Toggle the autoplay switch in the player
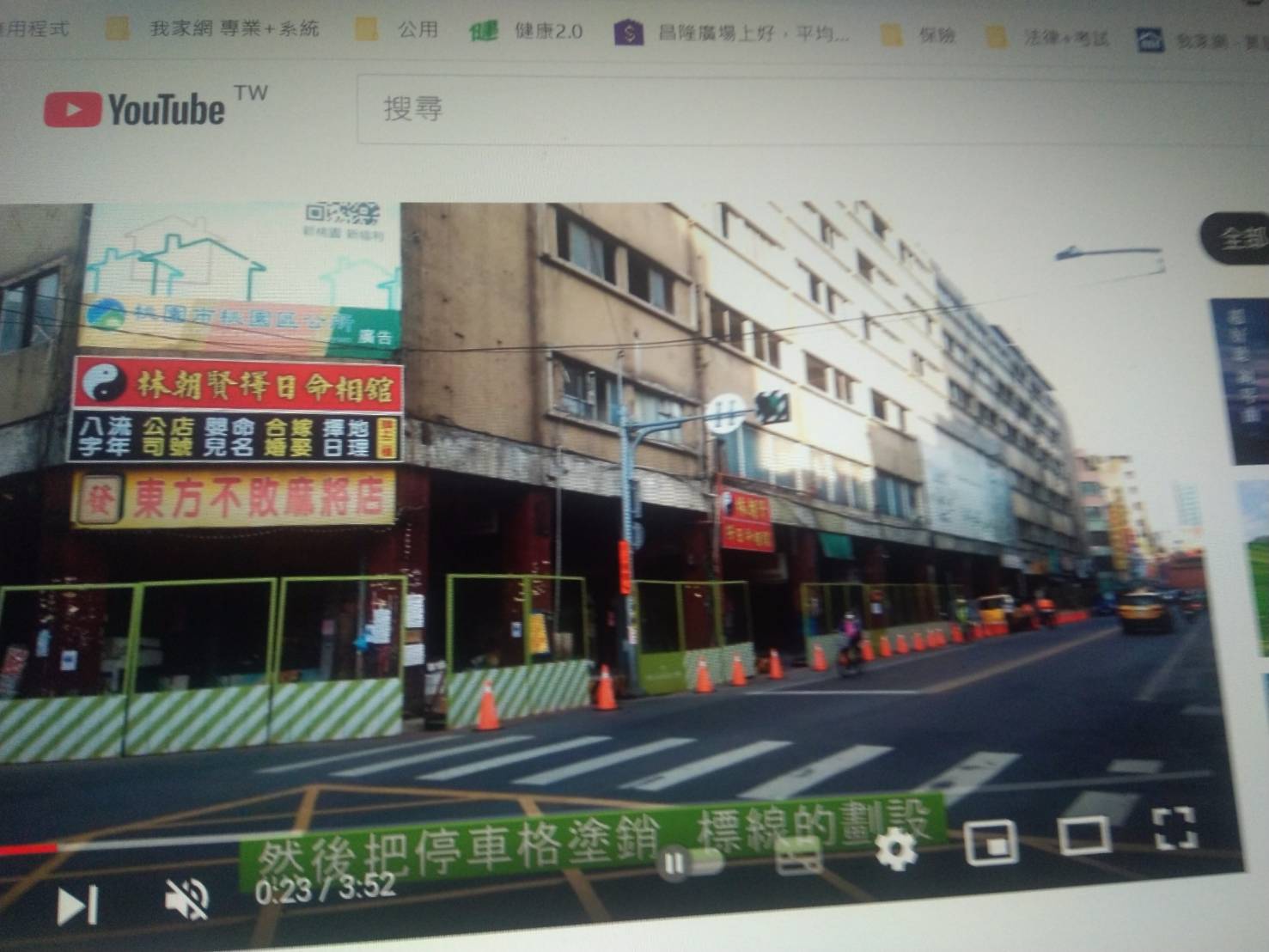Image resolution: width=1269 pixels, height=952 pixels. [x=690, y=862]
